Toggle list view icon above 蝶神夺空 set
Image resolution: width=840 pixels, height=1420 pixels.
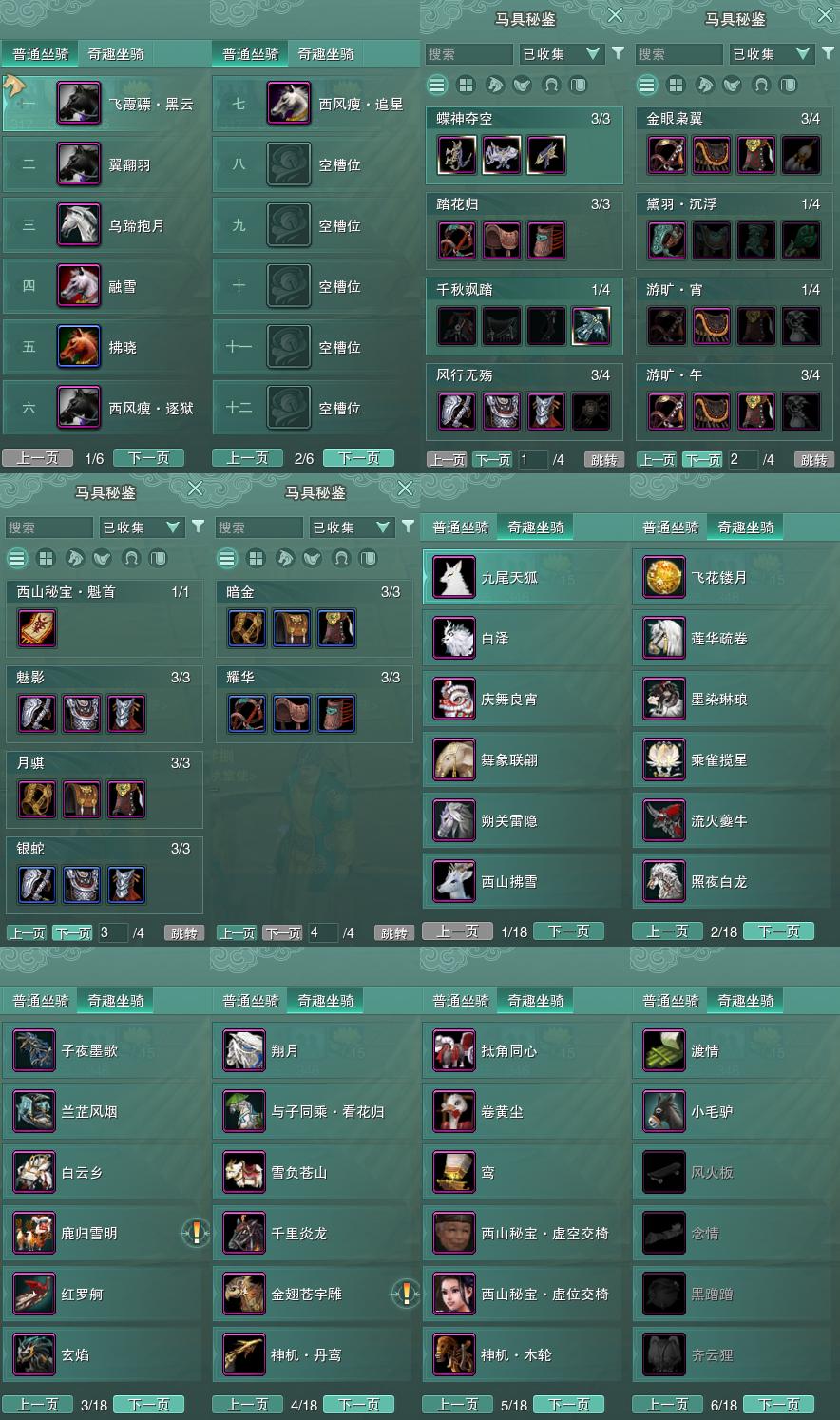pos(437,85)
